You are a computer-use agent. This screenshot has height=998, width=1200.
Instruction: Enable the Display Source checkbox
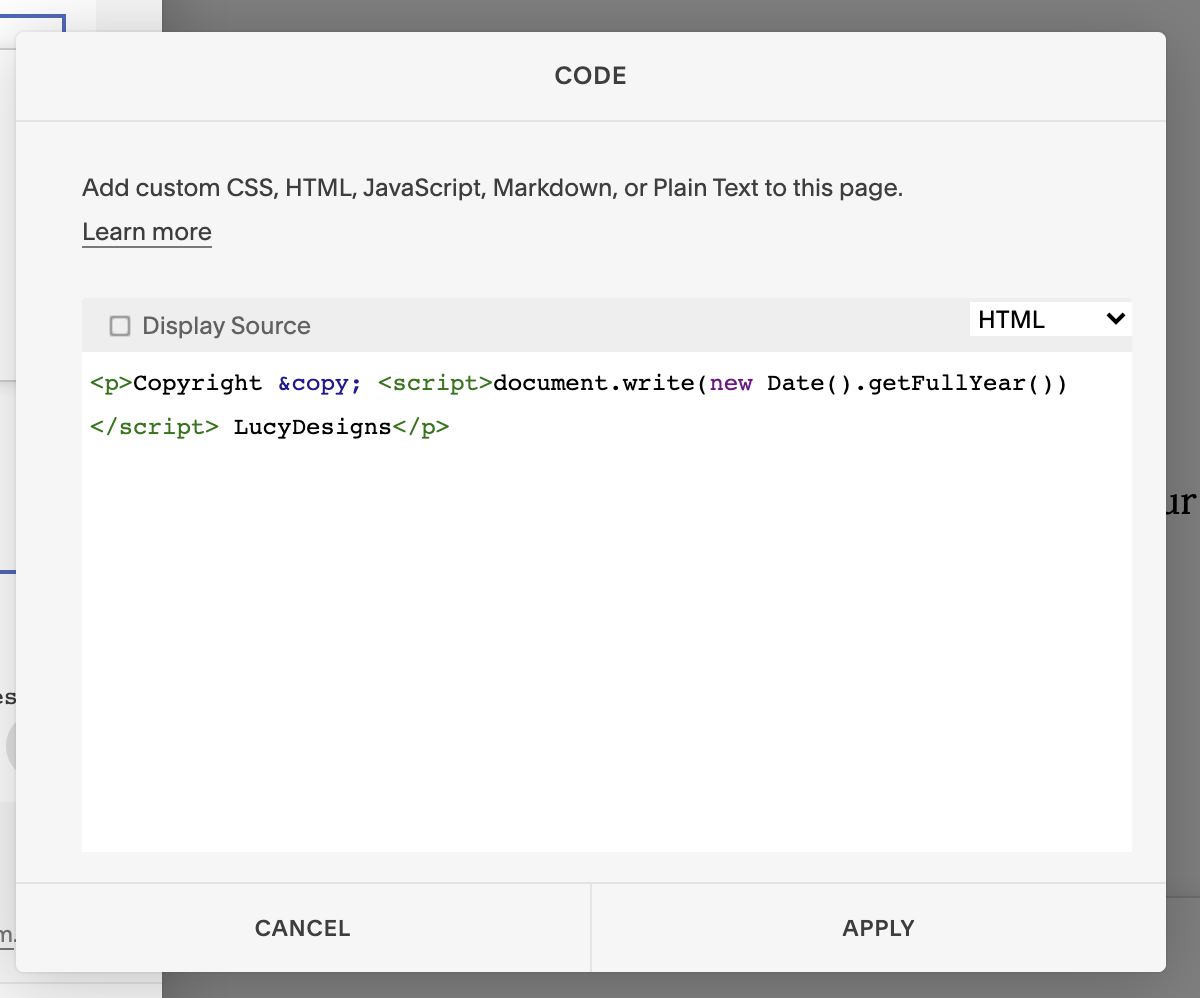tap(120, 326)
